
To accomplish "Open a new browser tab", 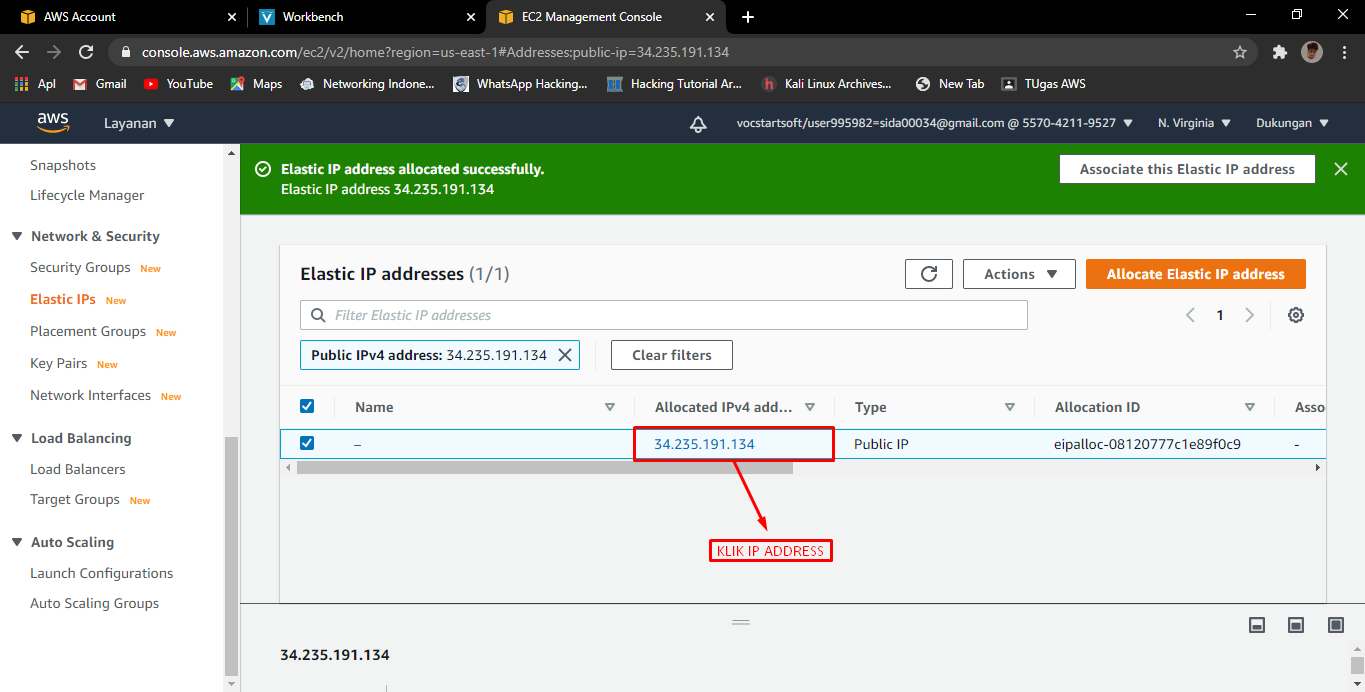I will pos(748,17).
